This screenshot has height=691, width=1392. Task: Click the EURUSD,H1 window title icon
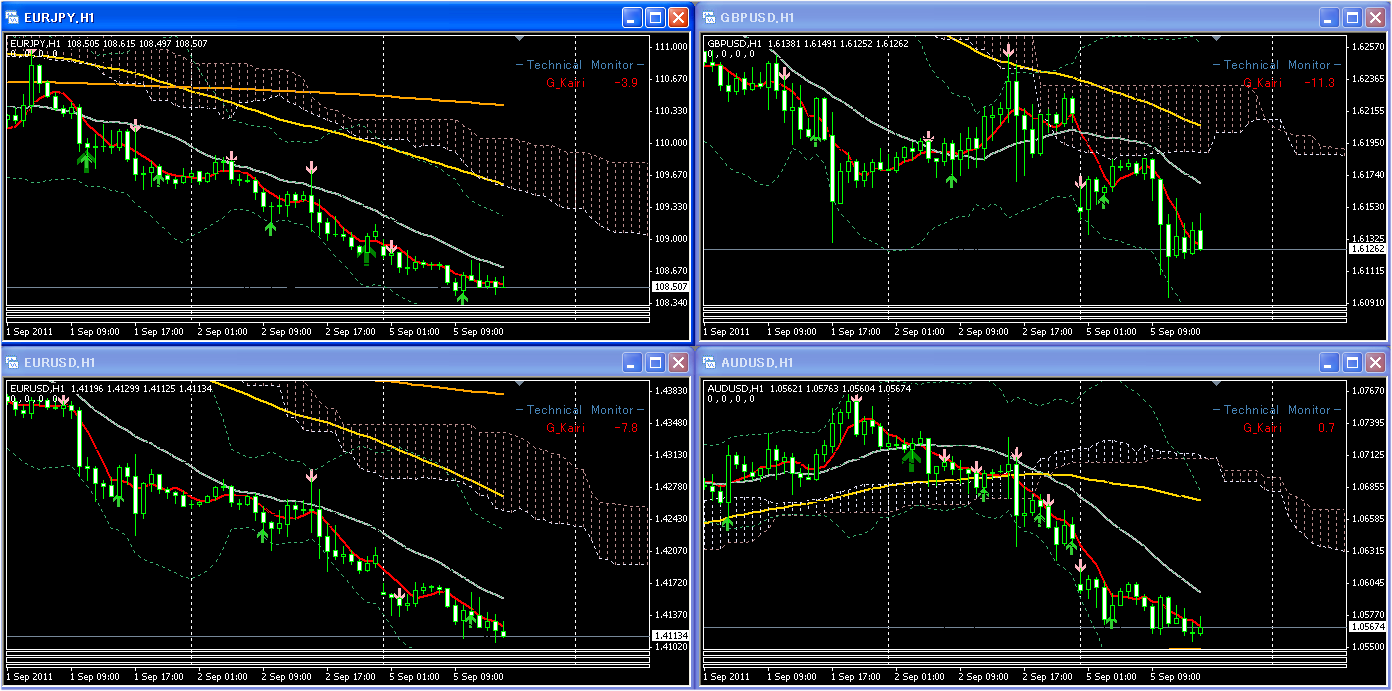point(12,362)
